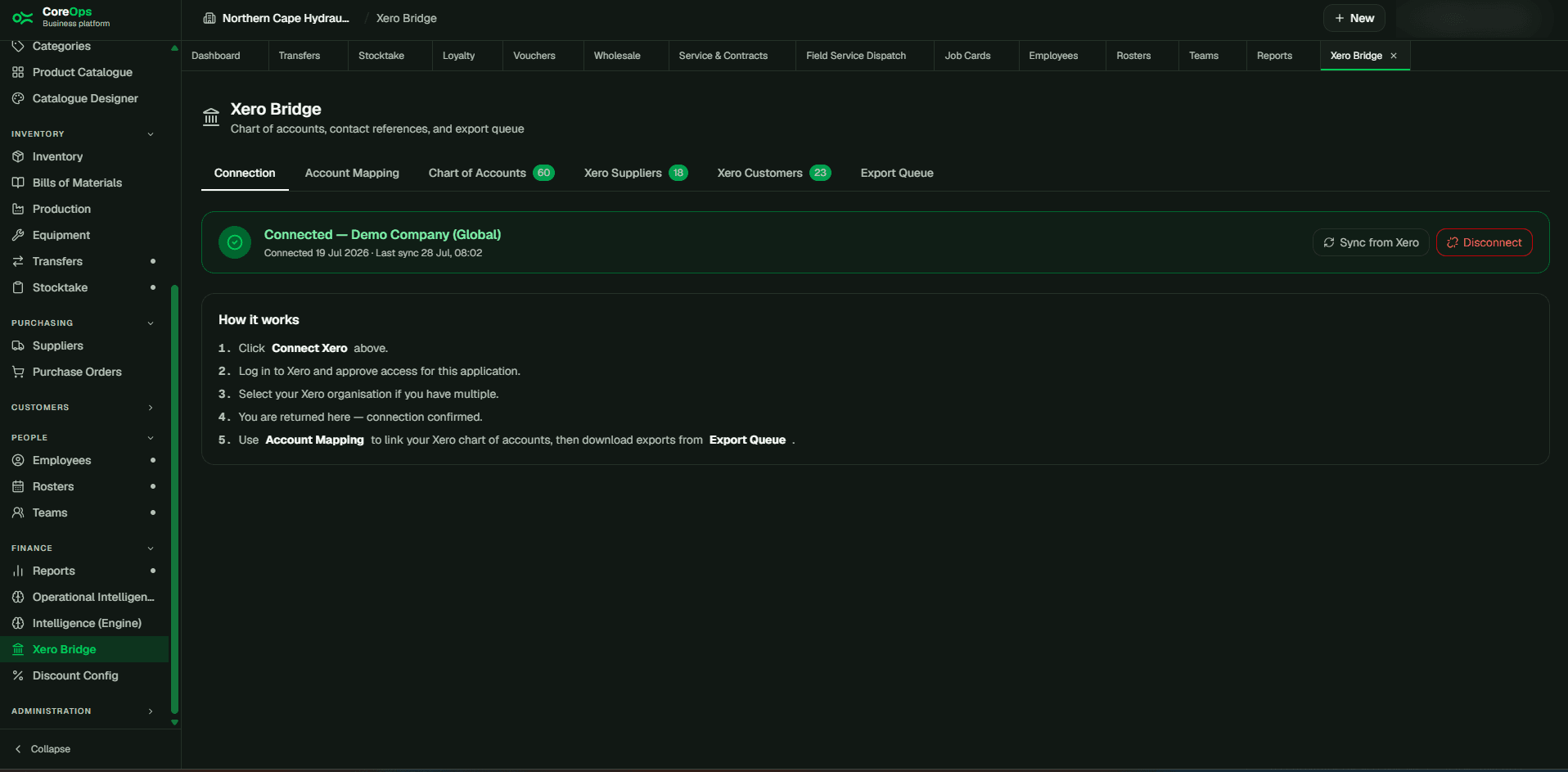Switch to the Export Queue tab

[897, 173]
